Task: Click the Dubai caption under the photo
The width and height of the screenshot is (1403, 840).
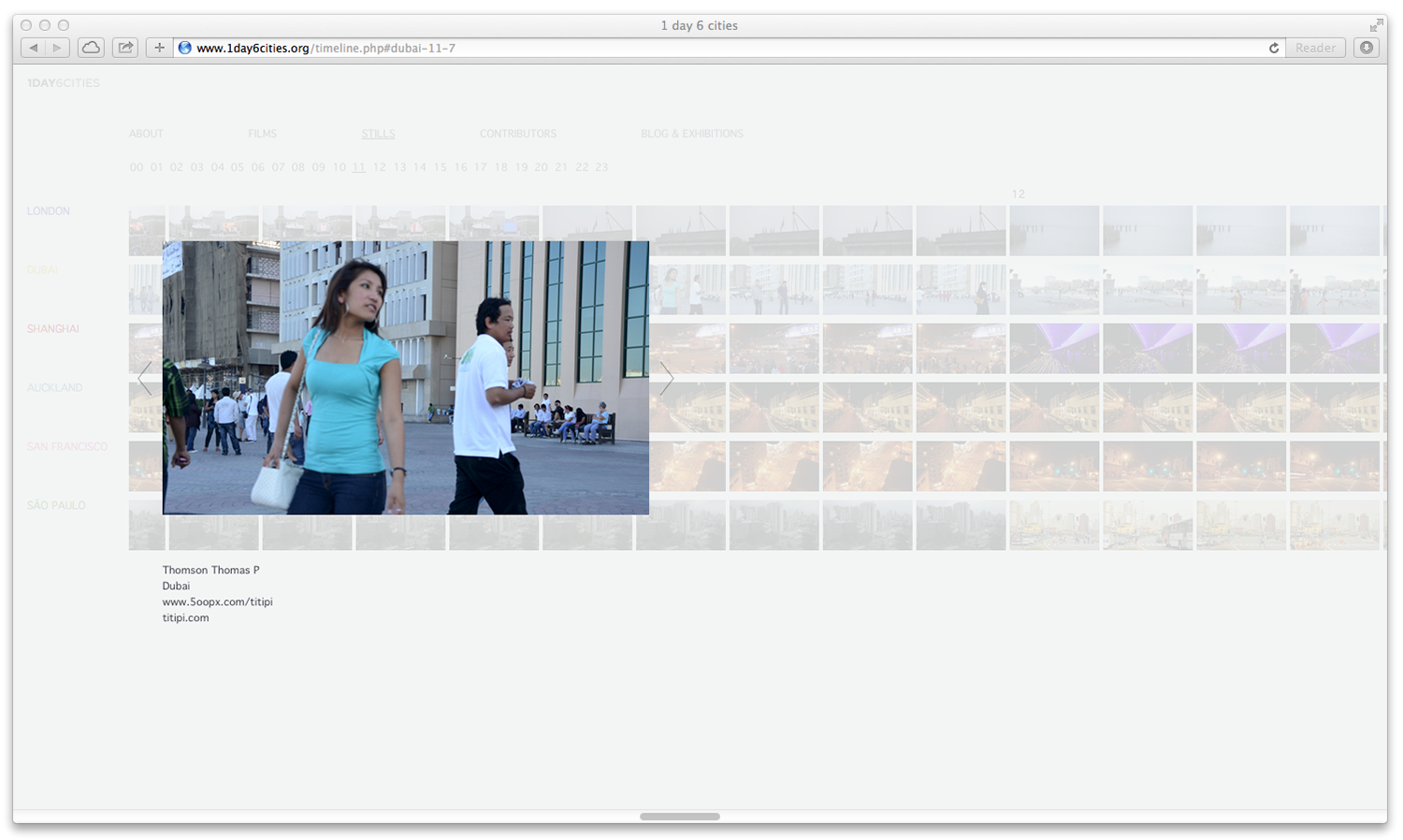Action: click(176, 586)
